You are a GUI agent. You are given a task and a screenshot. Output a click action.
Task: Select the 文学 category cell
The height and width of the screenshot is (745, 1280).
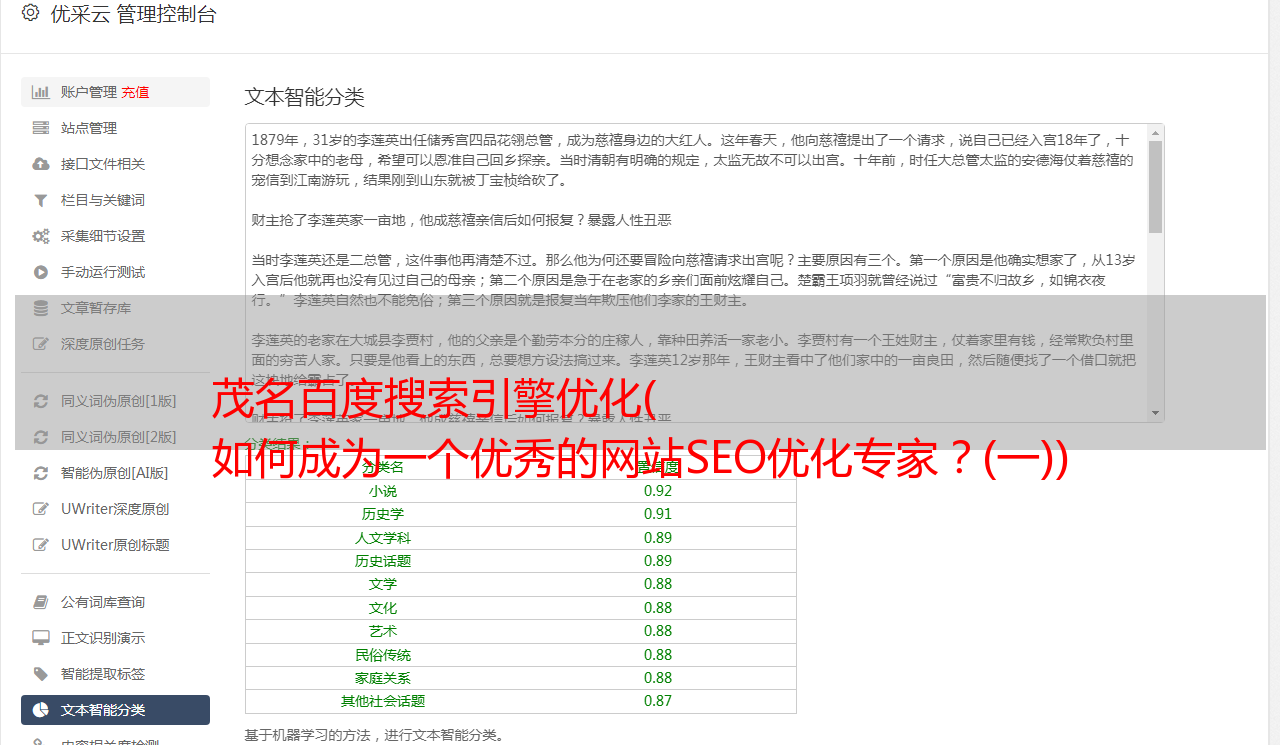383,584
